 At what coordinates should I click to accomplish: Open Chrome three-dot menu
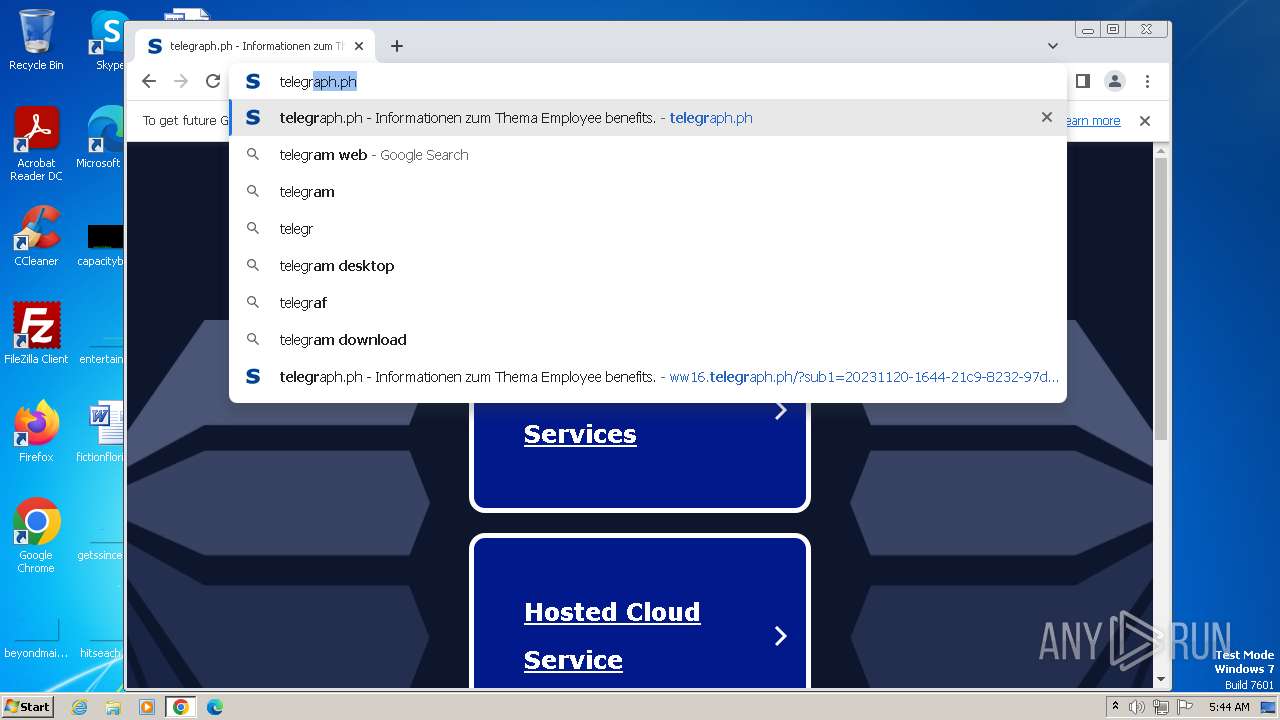tap(1147, 81)
